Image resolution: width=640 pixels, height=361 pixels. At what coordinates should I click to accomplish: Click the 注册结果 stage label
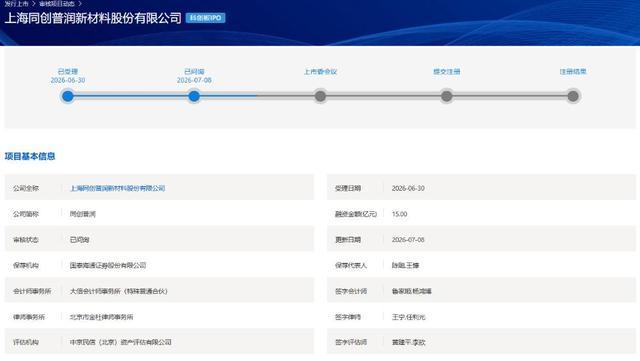[x=573, y=71]
